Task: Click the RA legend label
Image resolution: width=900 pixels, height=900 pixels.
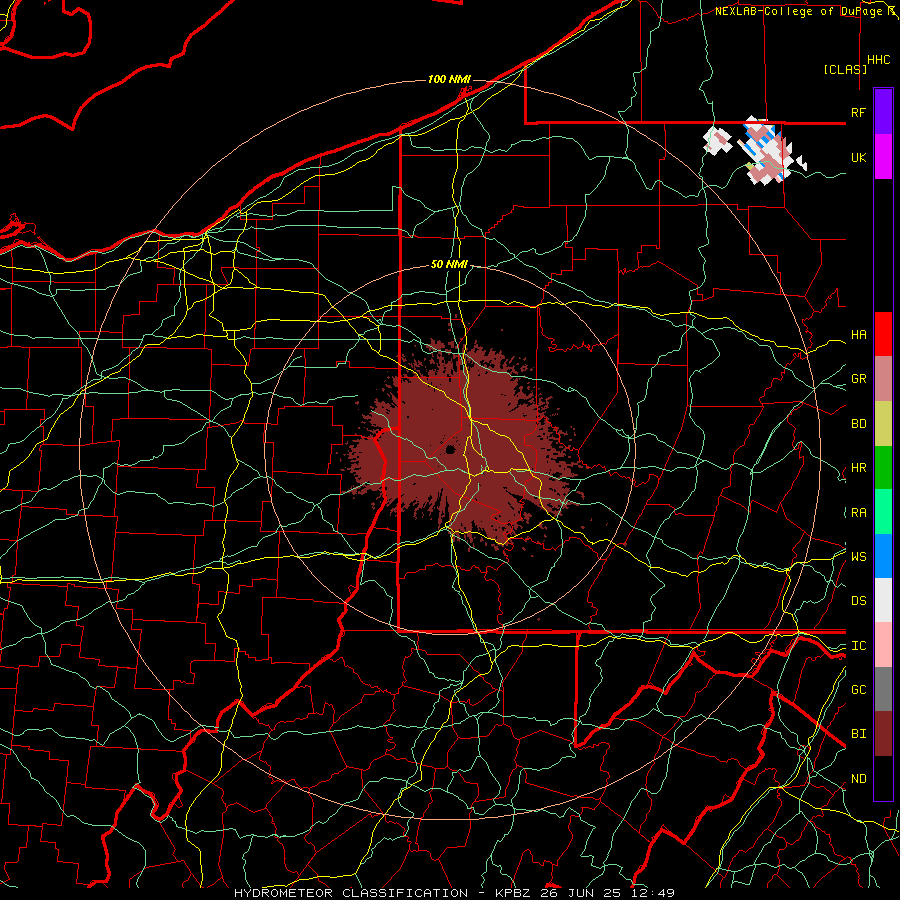Action: pyautogui.click(x=858, y=513)
